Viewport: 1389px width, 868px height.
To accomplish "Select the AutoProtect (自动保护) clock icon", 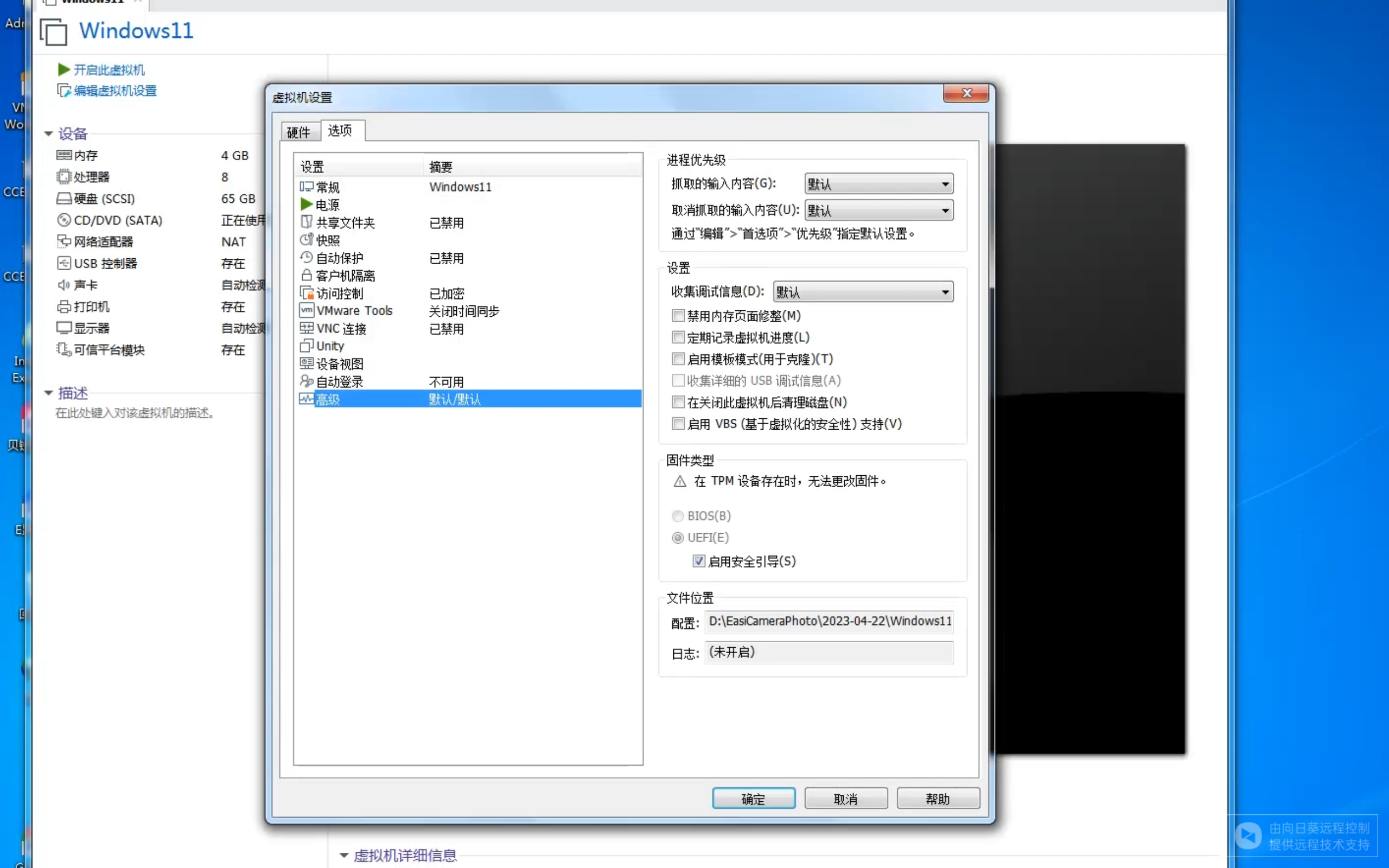I will tap(307, 258).
